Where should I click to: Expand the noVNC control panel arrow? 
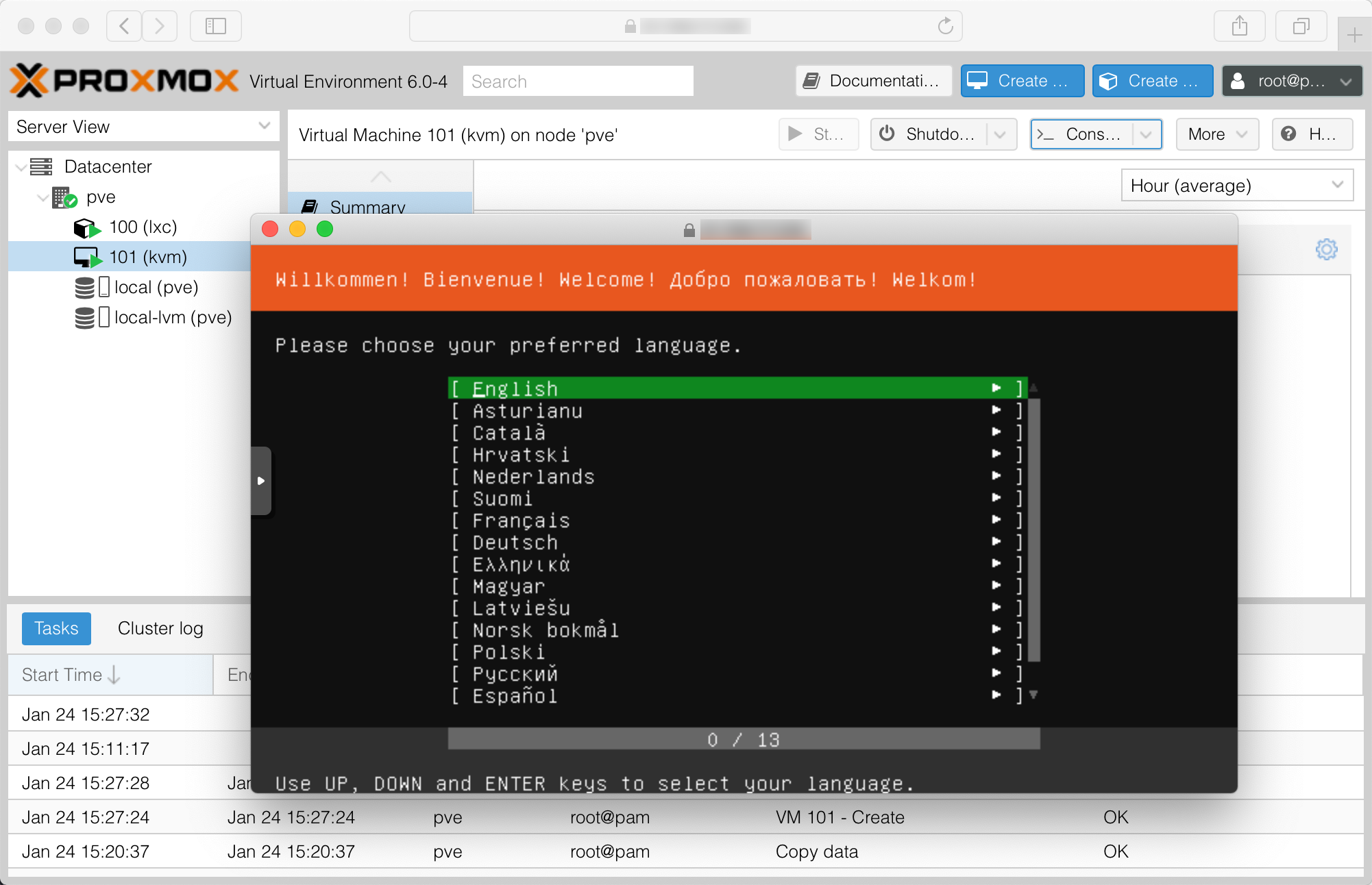pos(261,481)
